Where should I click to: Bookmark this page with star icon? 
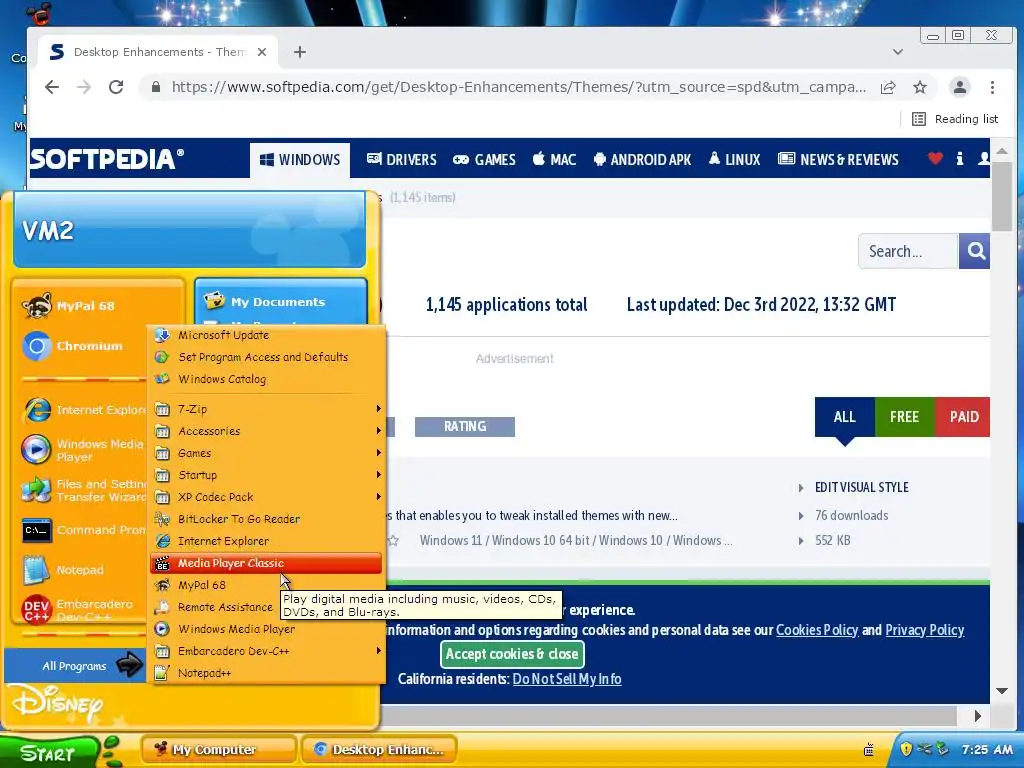[x=920, y=87]
